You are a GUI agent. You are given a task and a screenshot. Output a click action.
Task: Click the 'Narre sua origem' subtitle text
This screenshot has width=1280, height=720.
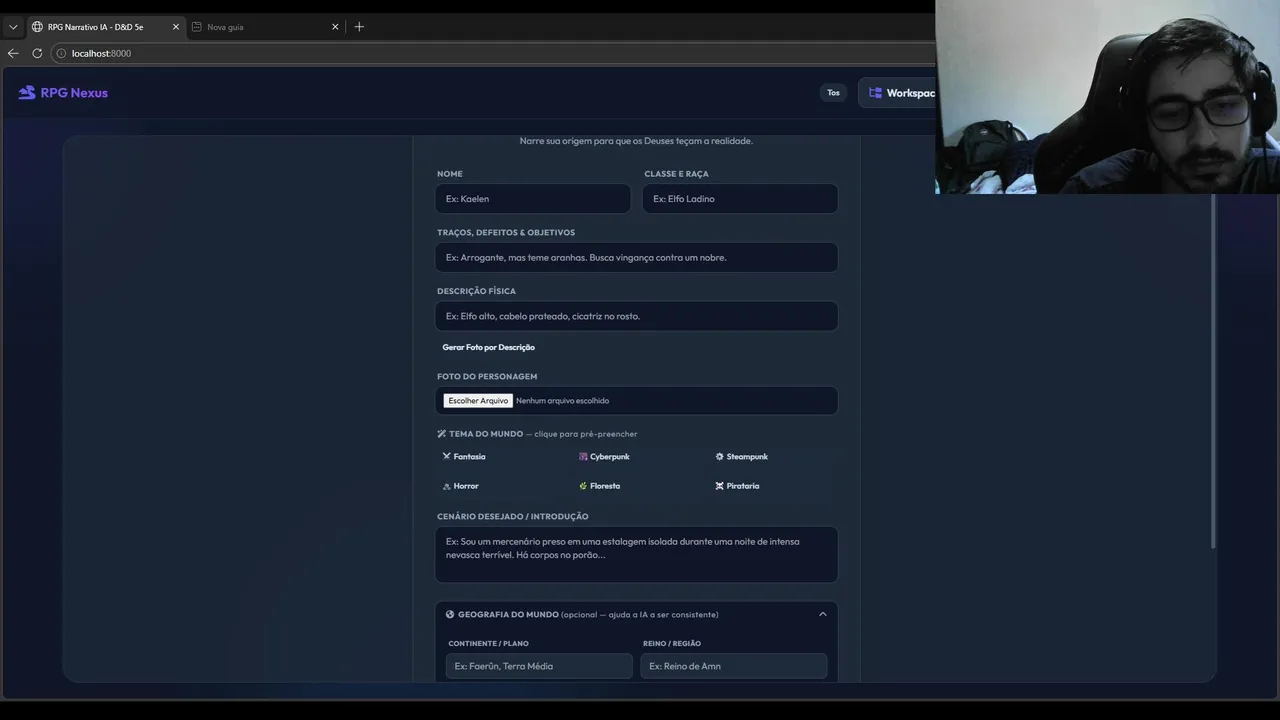coord(636,141)
